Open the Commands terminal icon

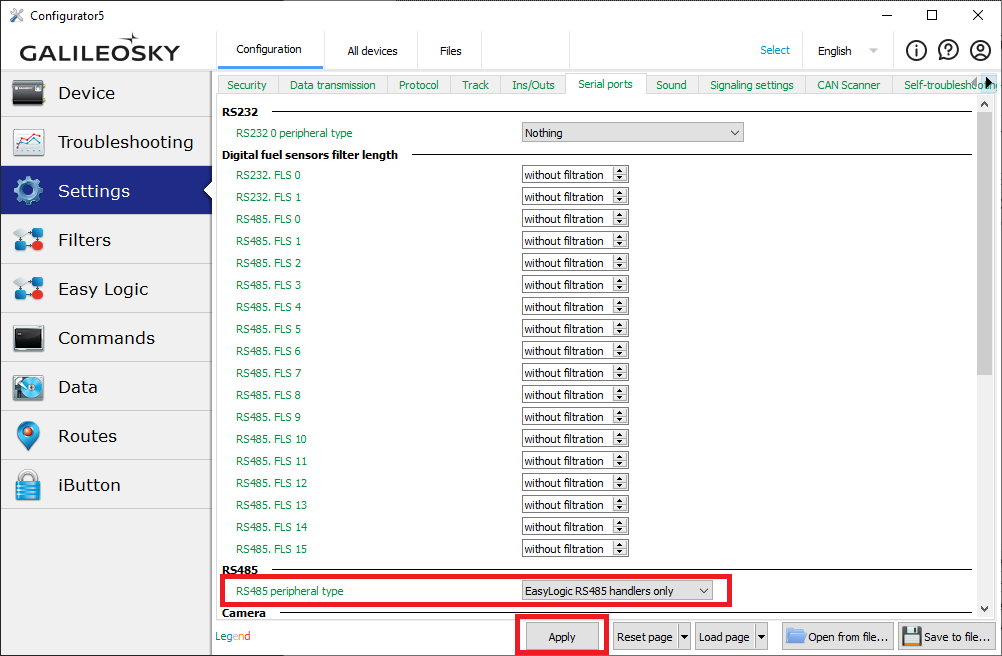point(28,338)
